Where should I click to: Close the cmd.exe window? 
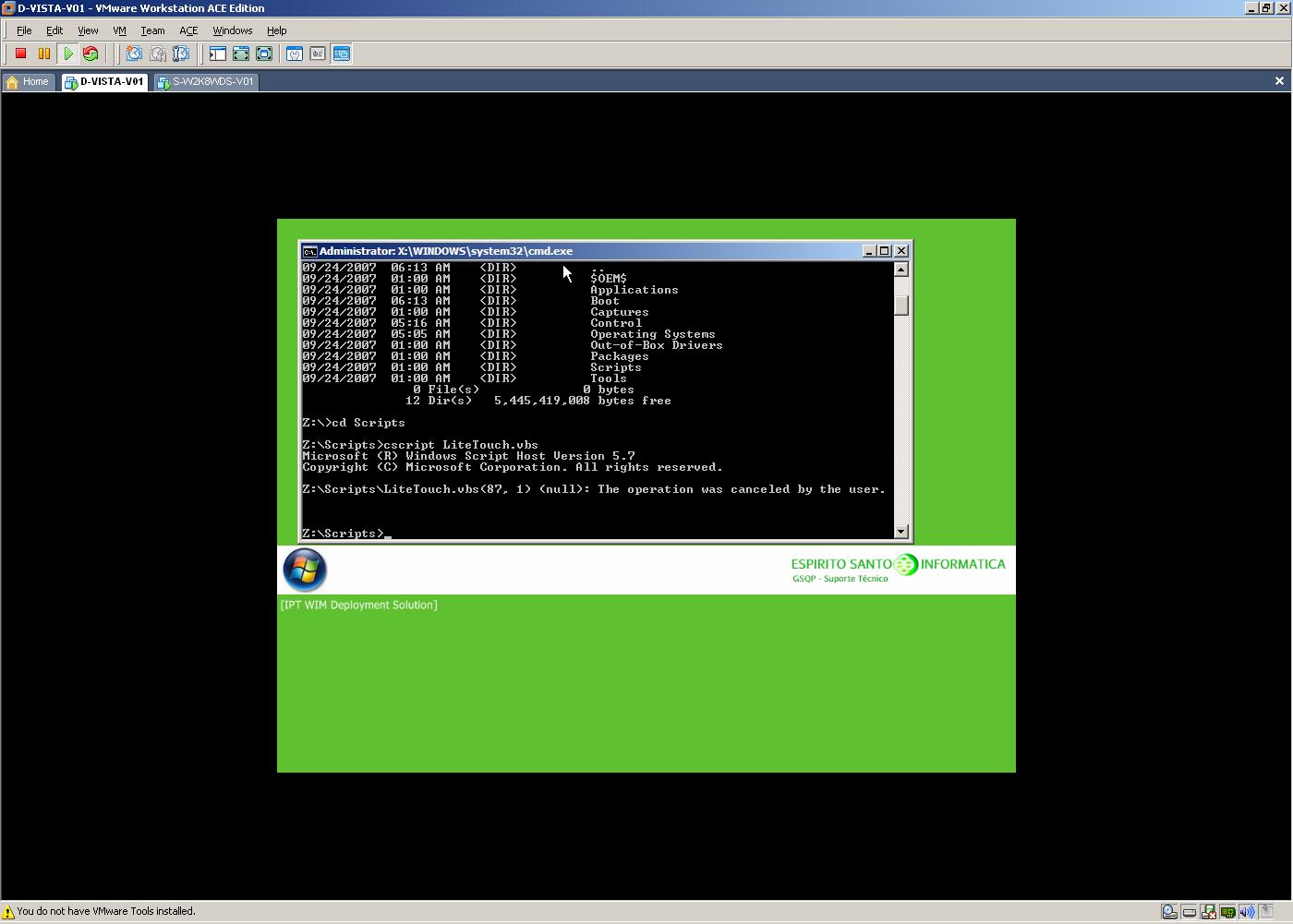[x=901, y=251]
